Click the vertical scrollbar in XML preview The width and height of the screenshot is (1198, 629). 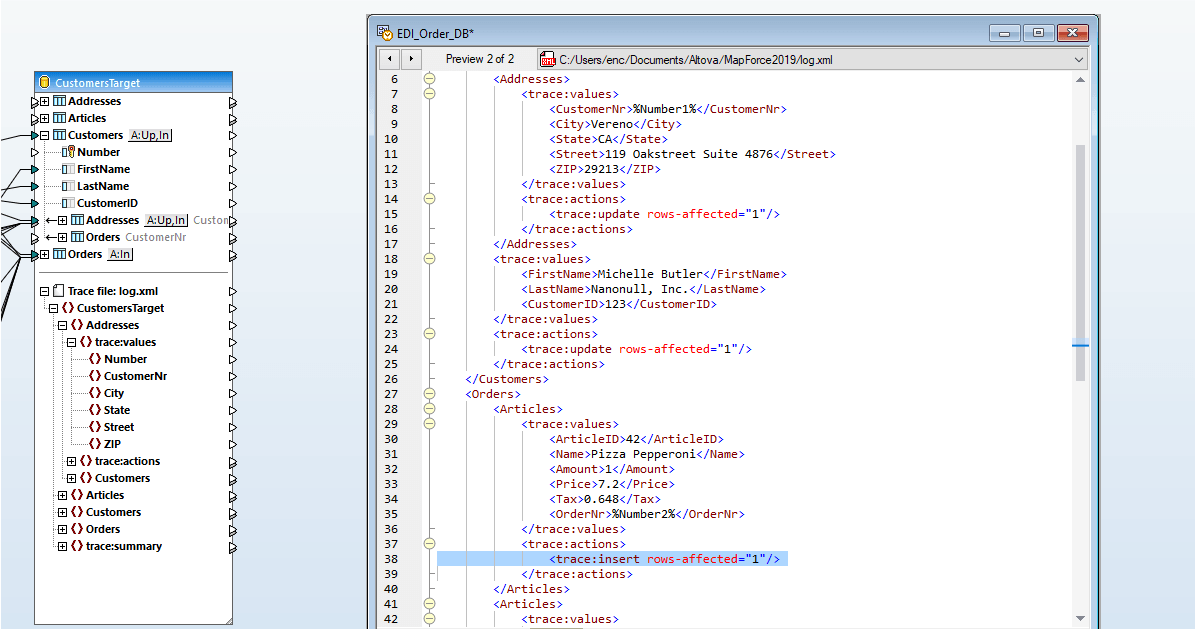click(x=1080, y=260)
